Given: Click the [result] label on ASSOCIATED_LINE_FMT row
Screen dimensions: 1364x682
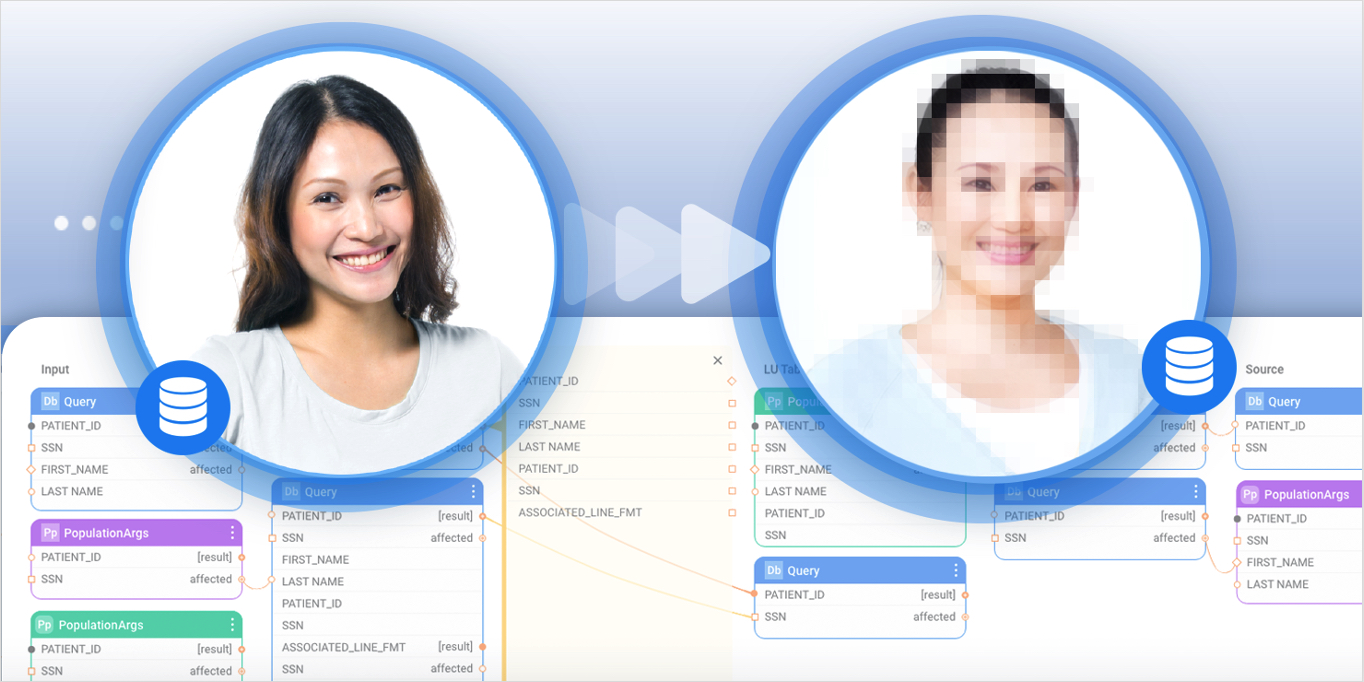Looking at the screenshot, I should click(x=455, y=647).
